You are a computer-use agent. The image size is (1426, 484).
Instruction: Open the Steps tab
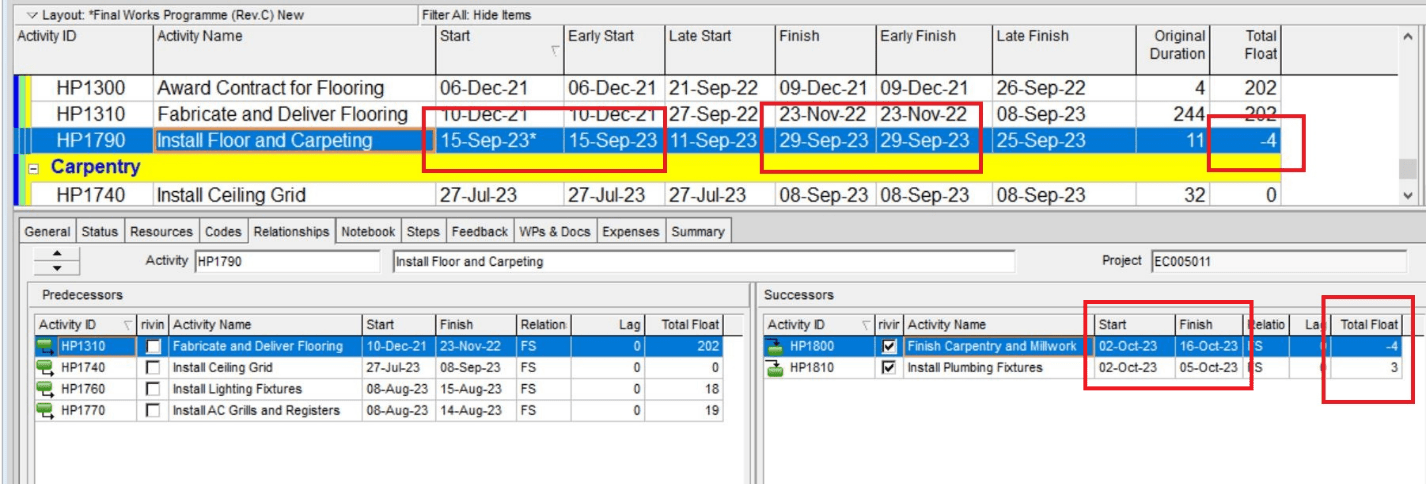pyautogui.click(x=423, y=231)
